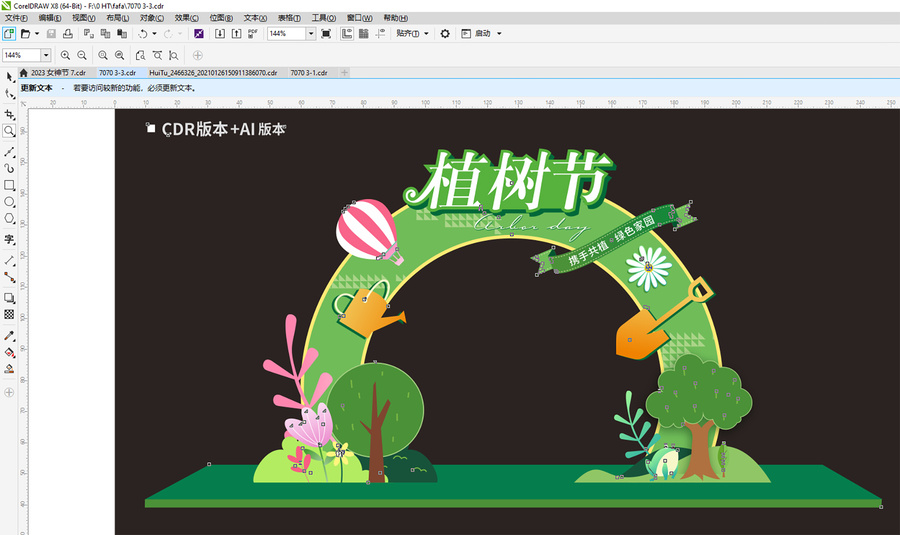Switch to the HuiTu_2466326 cdr tab

click(213, 73)
